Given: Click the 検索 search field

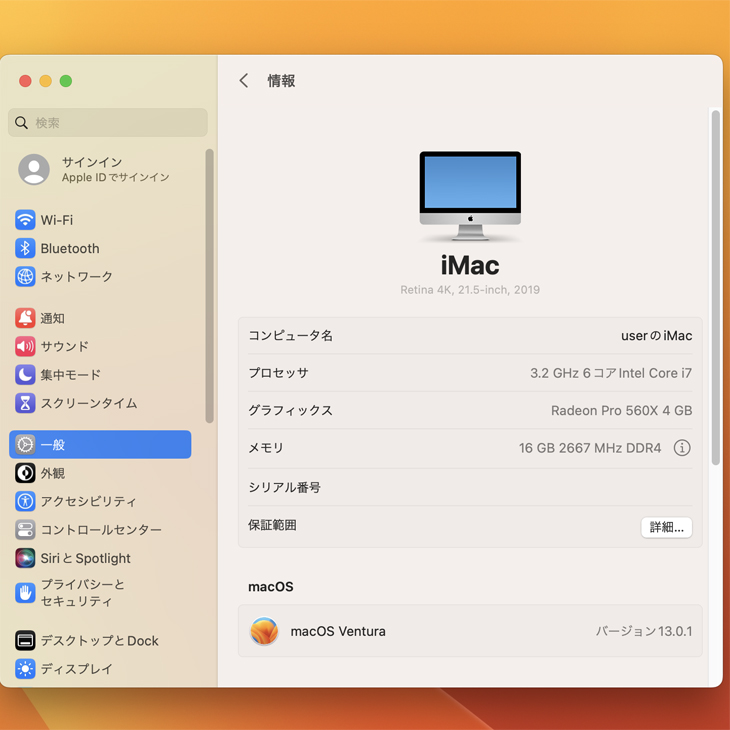Looking at the screenshot, I should (x=108, y=123).
